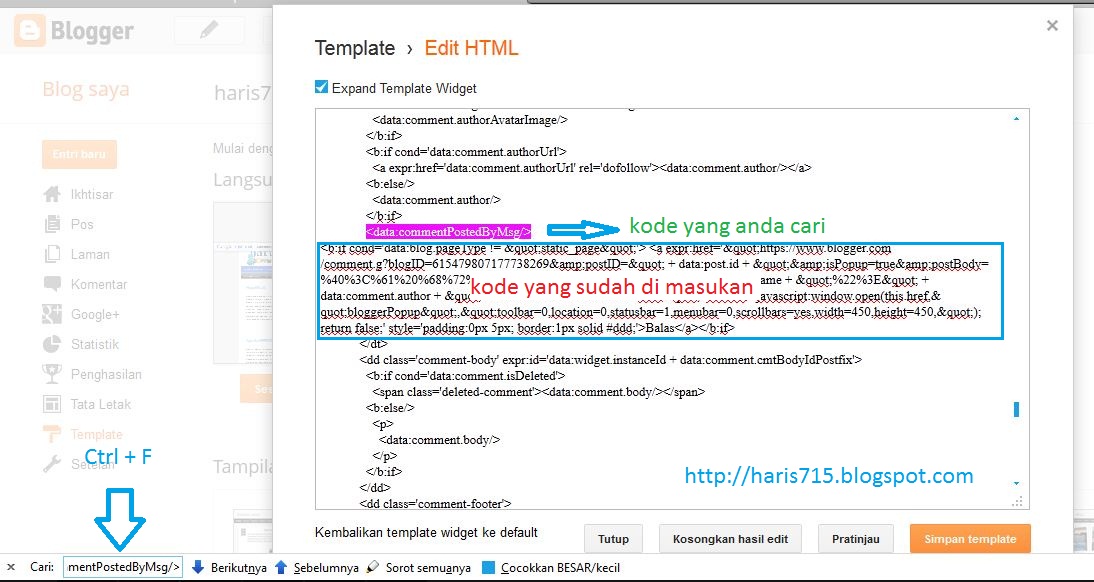This screenshot has height=582, width=1094.
Task: Select Laman in sidebar menu
Action: [x=90, y=255]
